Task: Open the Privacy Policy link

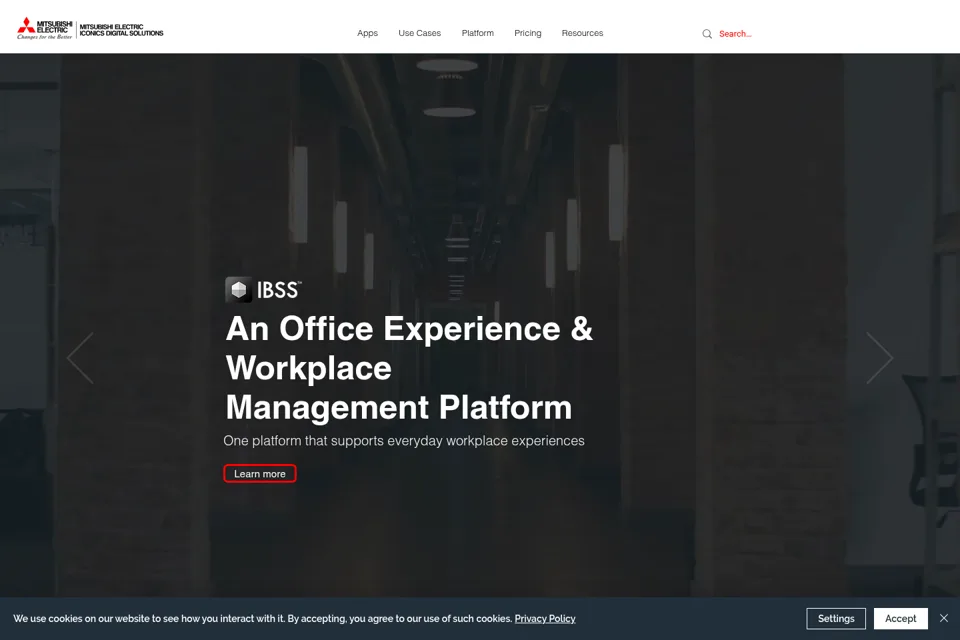Action: (x=545, y=619)
